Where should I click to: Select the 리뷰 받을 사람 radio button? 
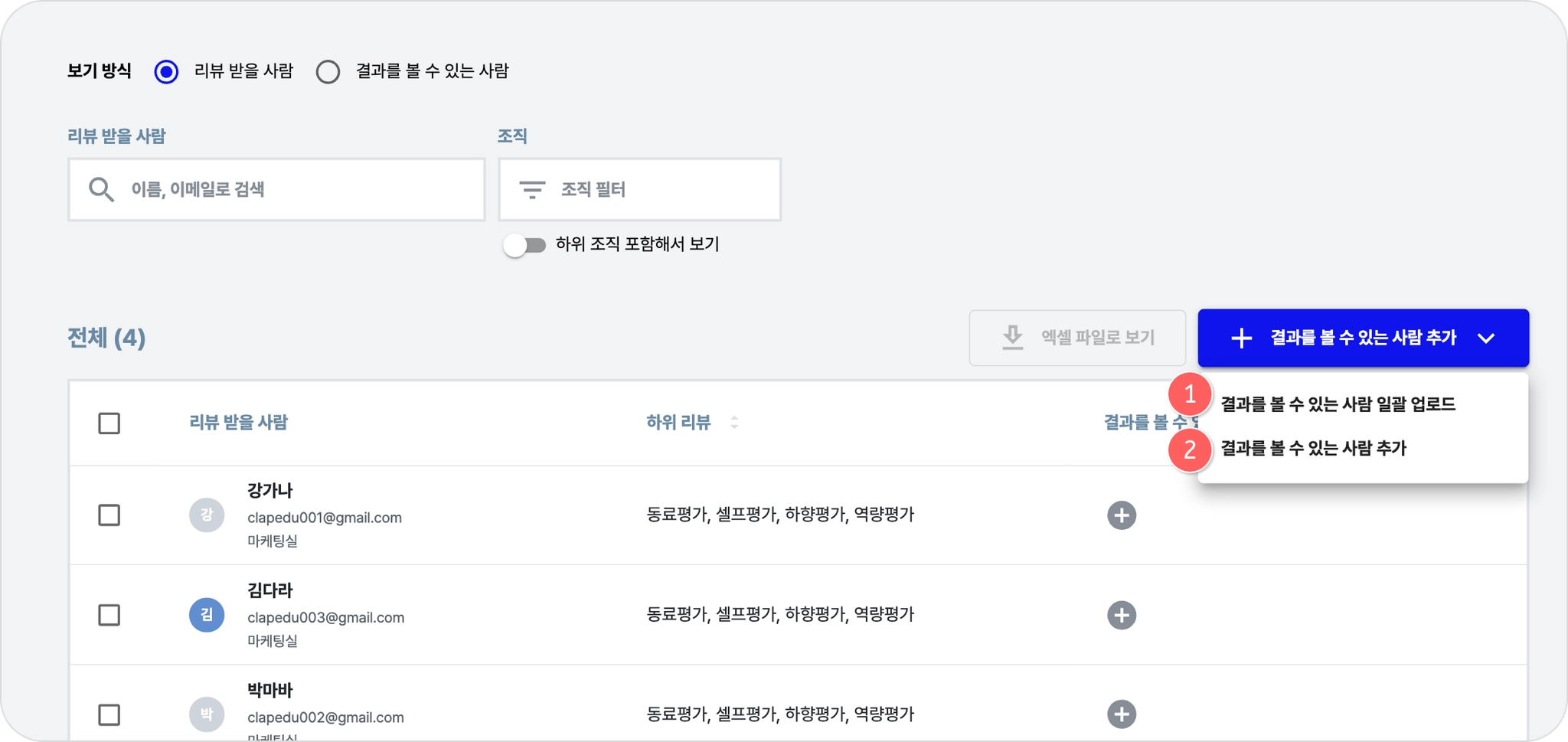point(166,72)
